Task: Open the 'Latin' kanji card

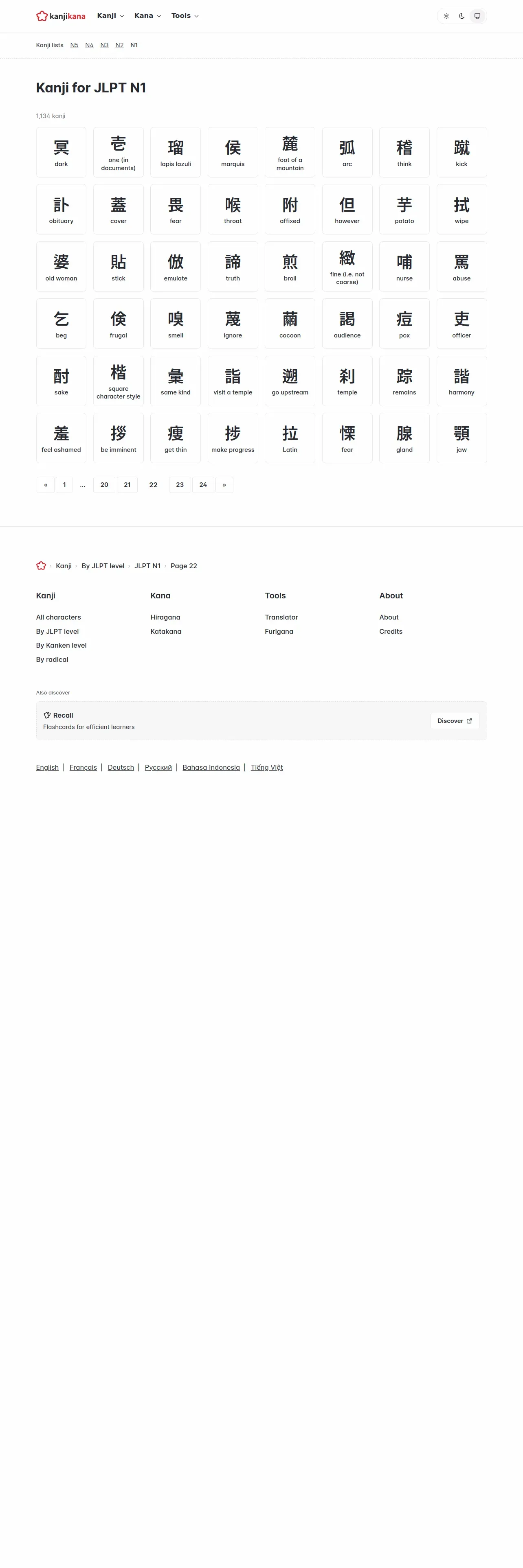Action: [290, 438]
